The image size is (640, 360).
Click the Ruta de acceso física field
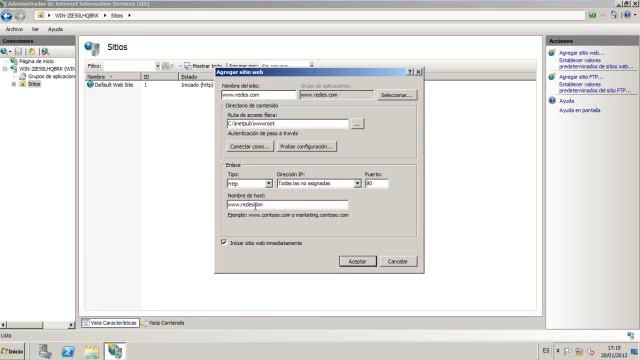[x=288, y=124]
